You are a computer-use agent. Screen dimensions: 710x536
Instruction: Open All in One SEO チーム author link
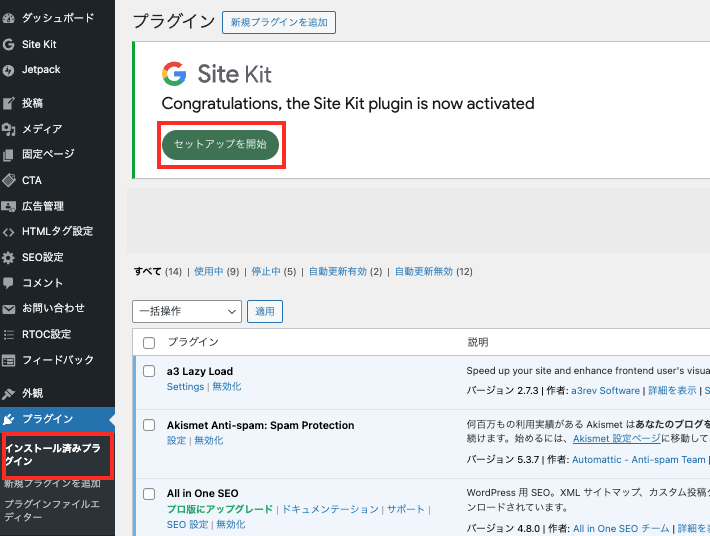[621, 529]
